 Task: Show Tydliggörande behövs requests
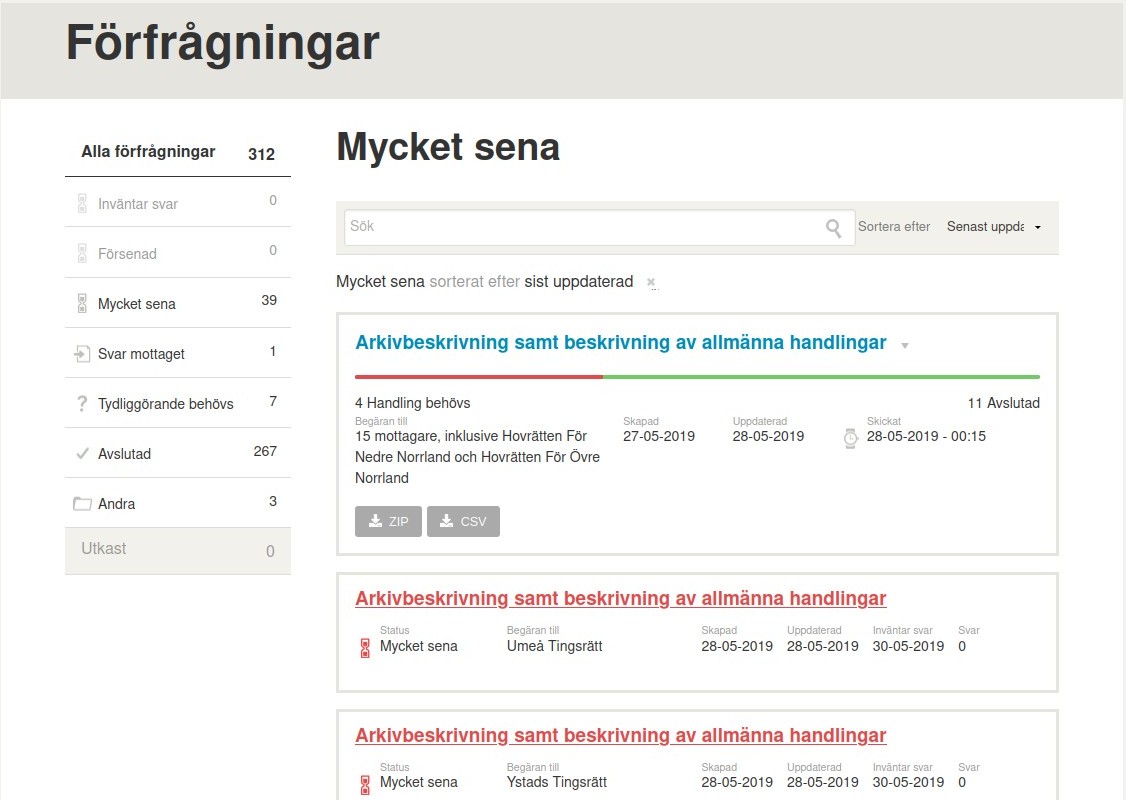click(x=178, y=404)
